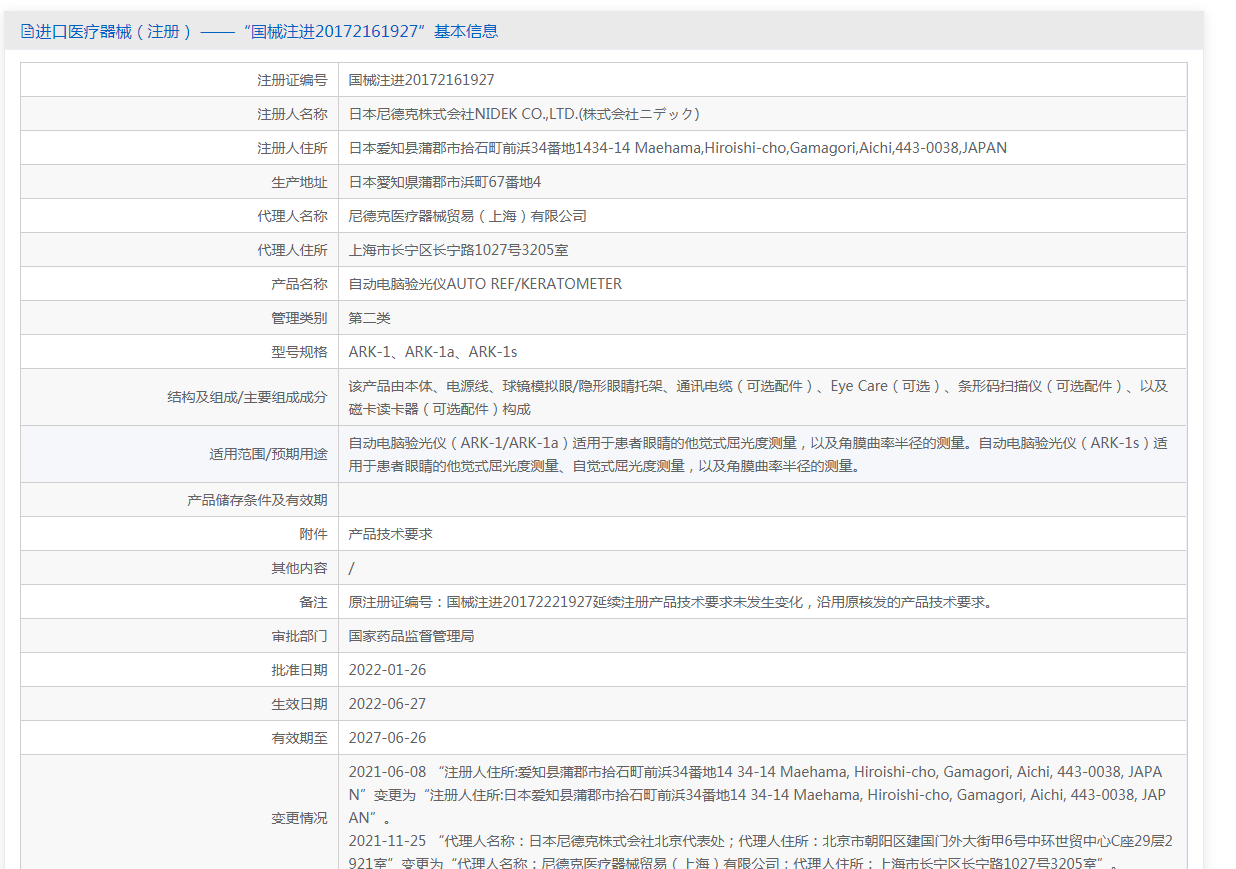Click registration number value 国械注进20172161927

(421, 80)
